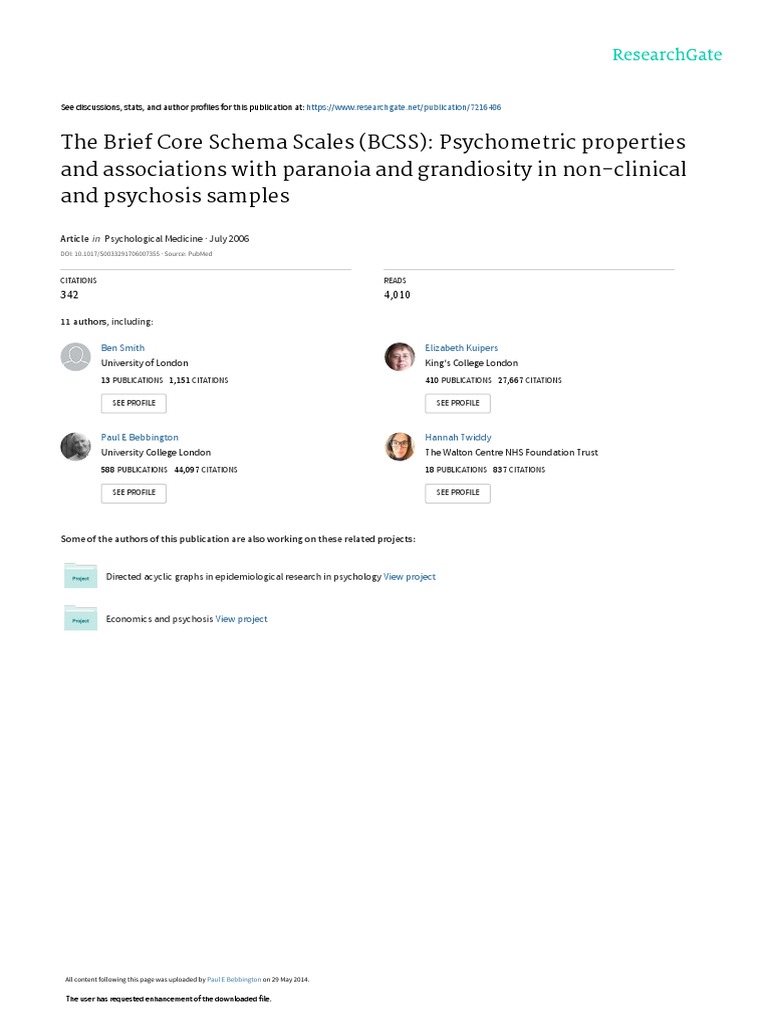Click Hannah Twiddy's profile photo
The height and width of the screenshot is (1024, 768).
400,446
